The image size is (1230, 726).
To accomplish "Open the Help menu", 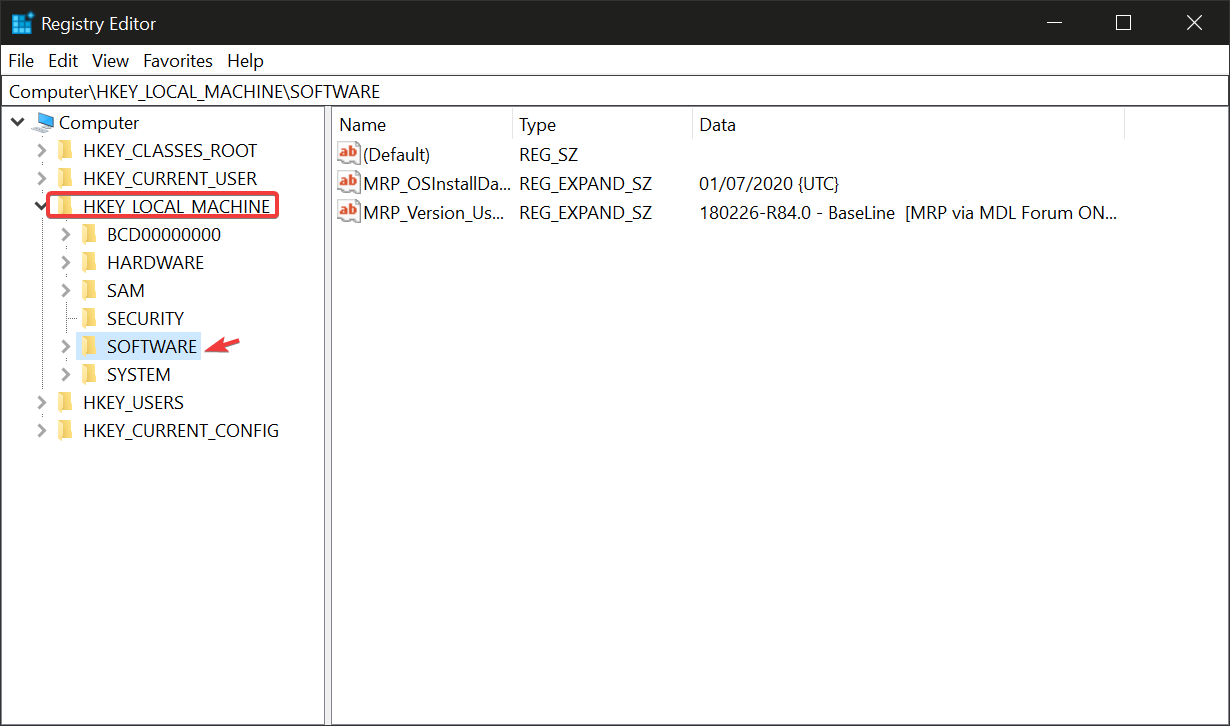I will (x=245, y=61).
